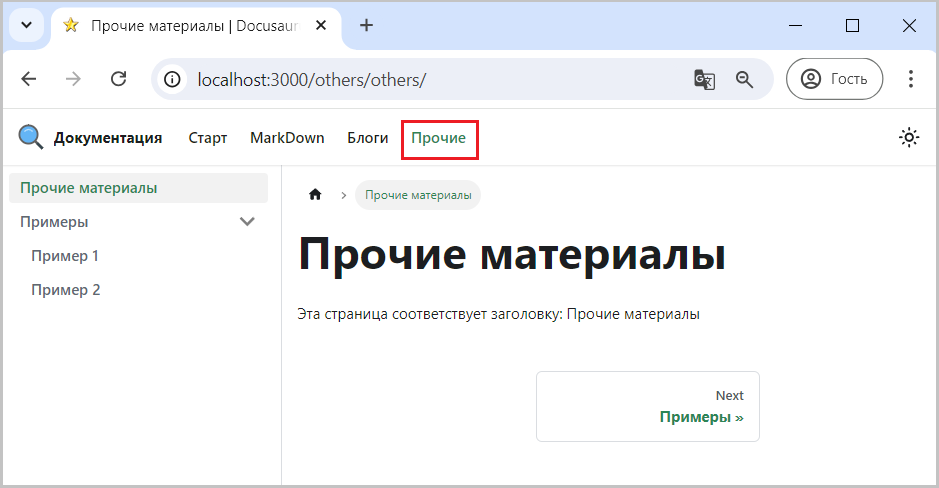The height and width of the screenshot is (488, 939).
Task: Click the address bar URL
Action: coord(311,80)
